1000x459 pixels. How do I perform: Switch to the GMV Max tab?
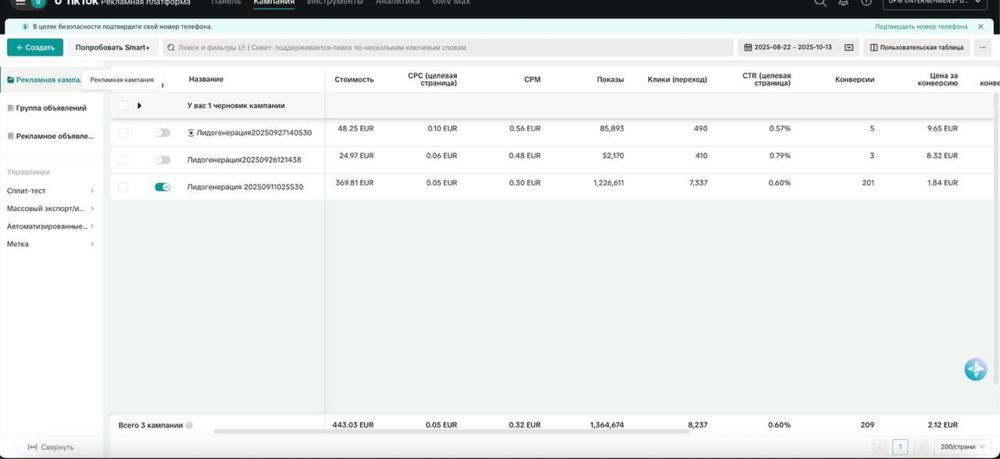(451, 3)
